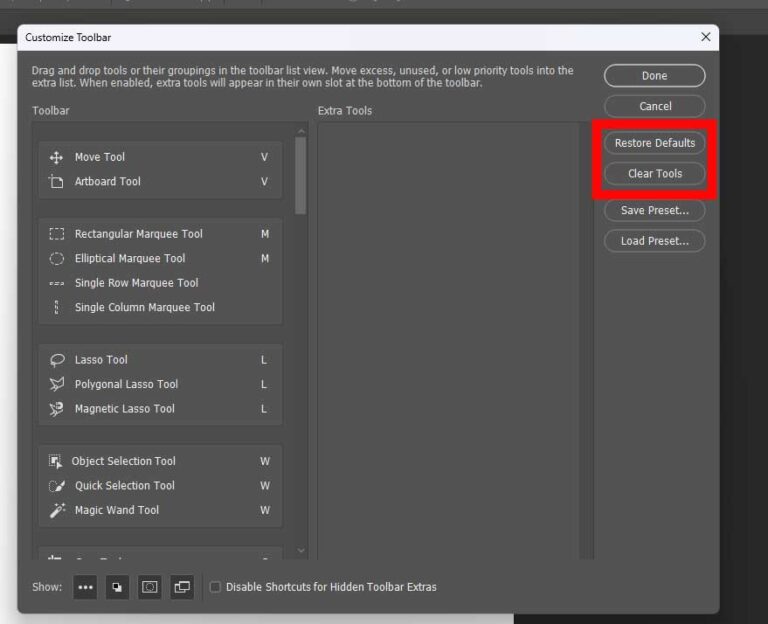Select Magic Wand Tool label
This screenshot has width=768, height=624.
[117, 510]
